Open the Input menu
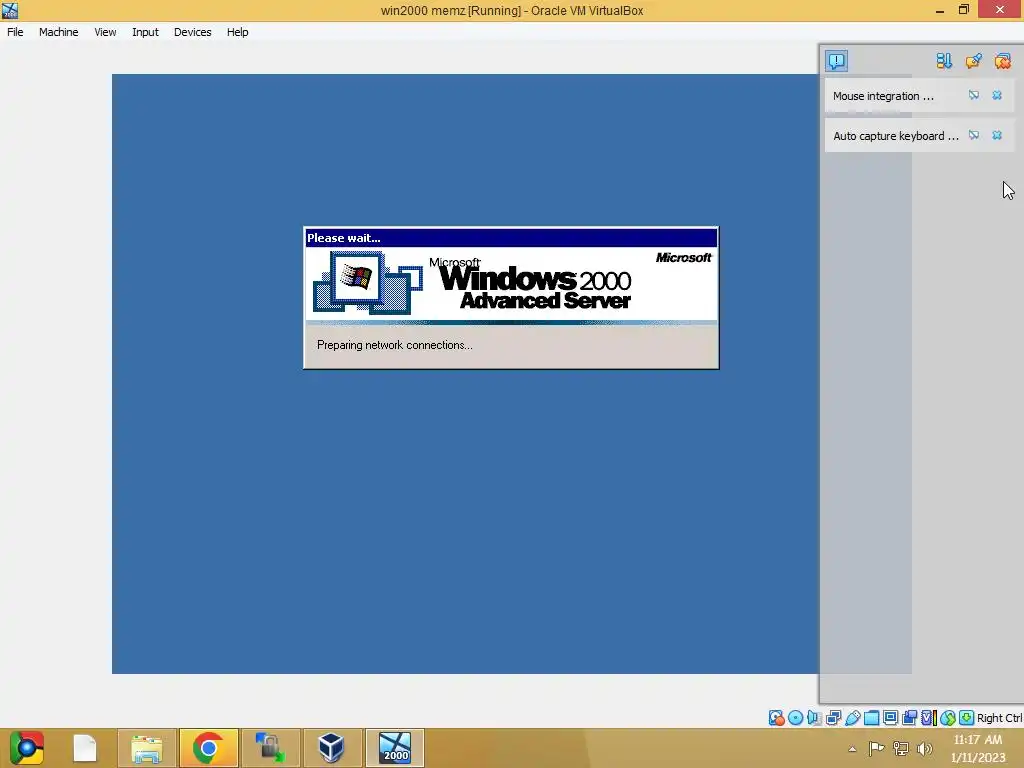1024x768 pixels. click(145, 32)
